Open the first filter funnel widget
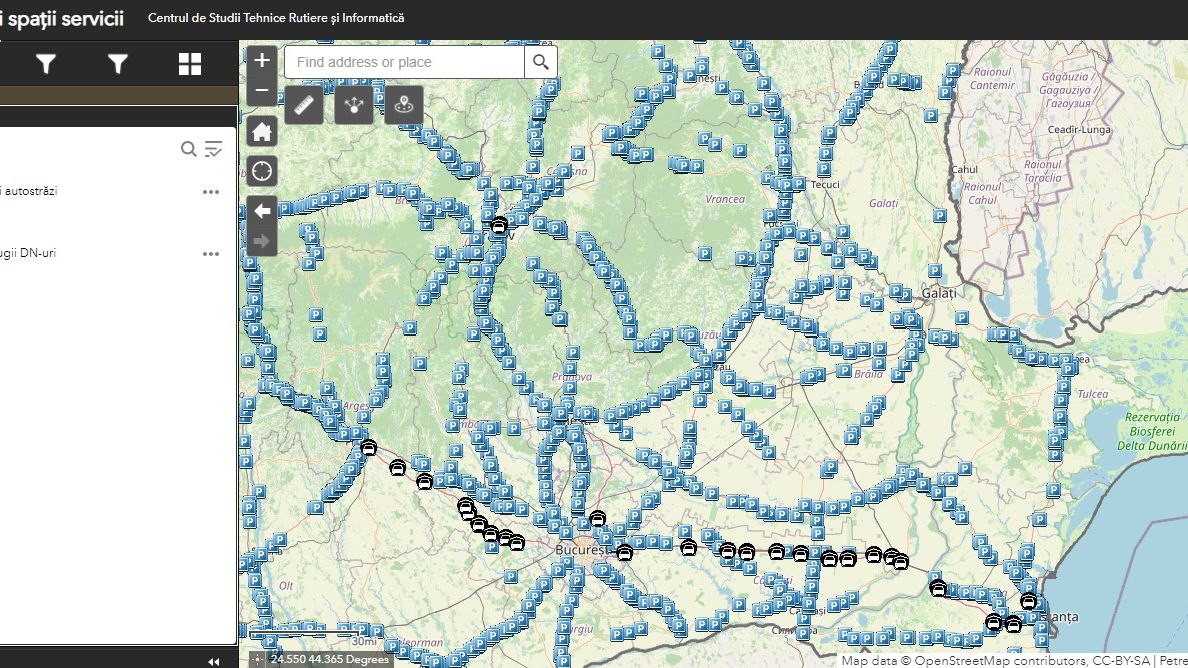1188x668 pixels. pos(46,64)
